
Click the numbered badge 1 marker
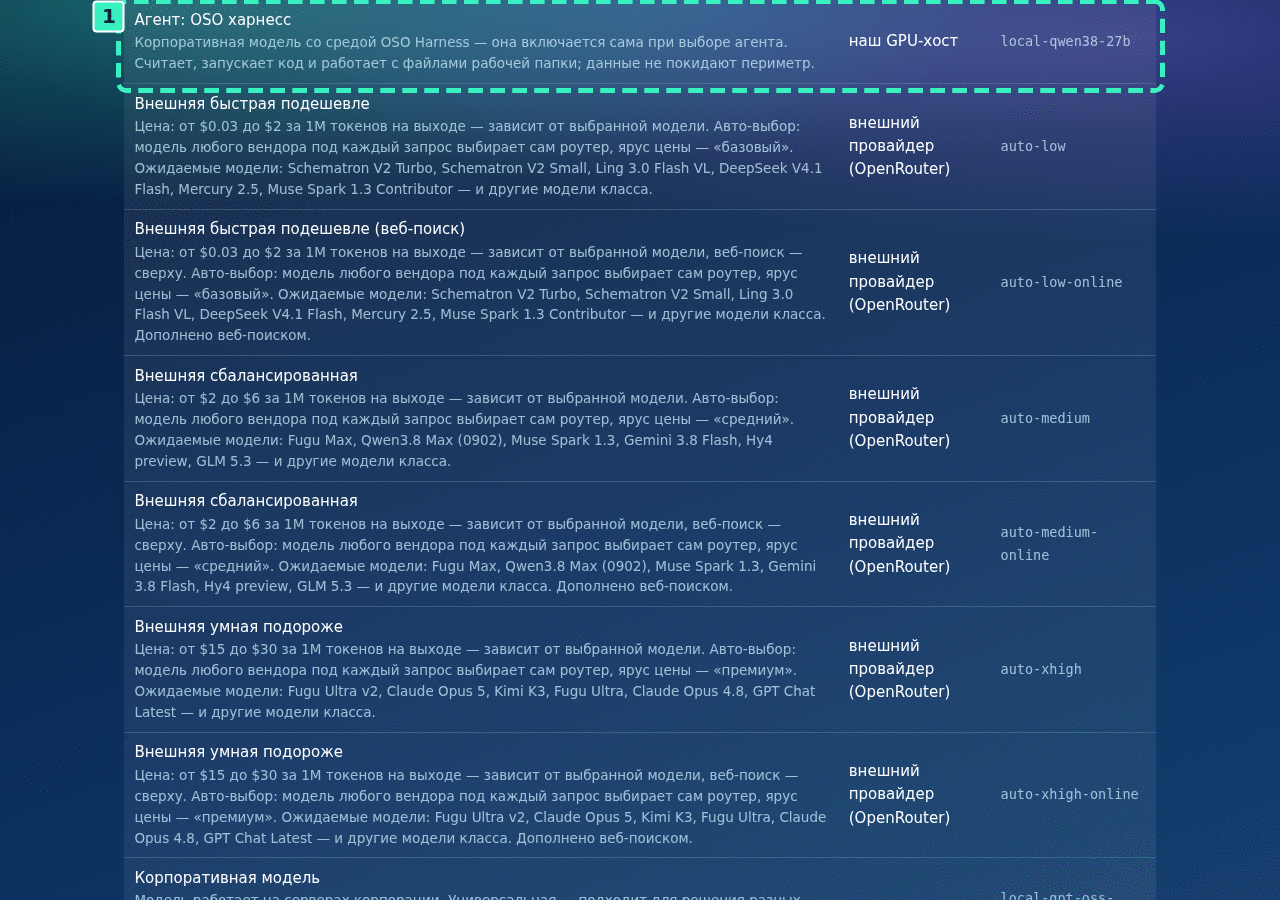point(108,17)
